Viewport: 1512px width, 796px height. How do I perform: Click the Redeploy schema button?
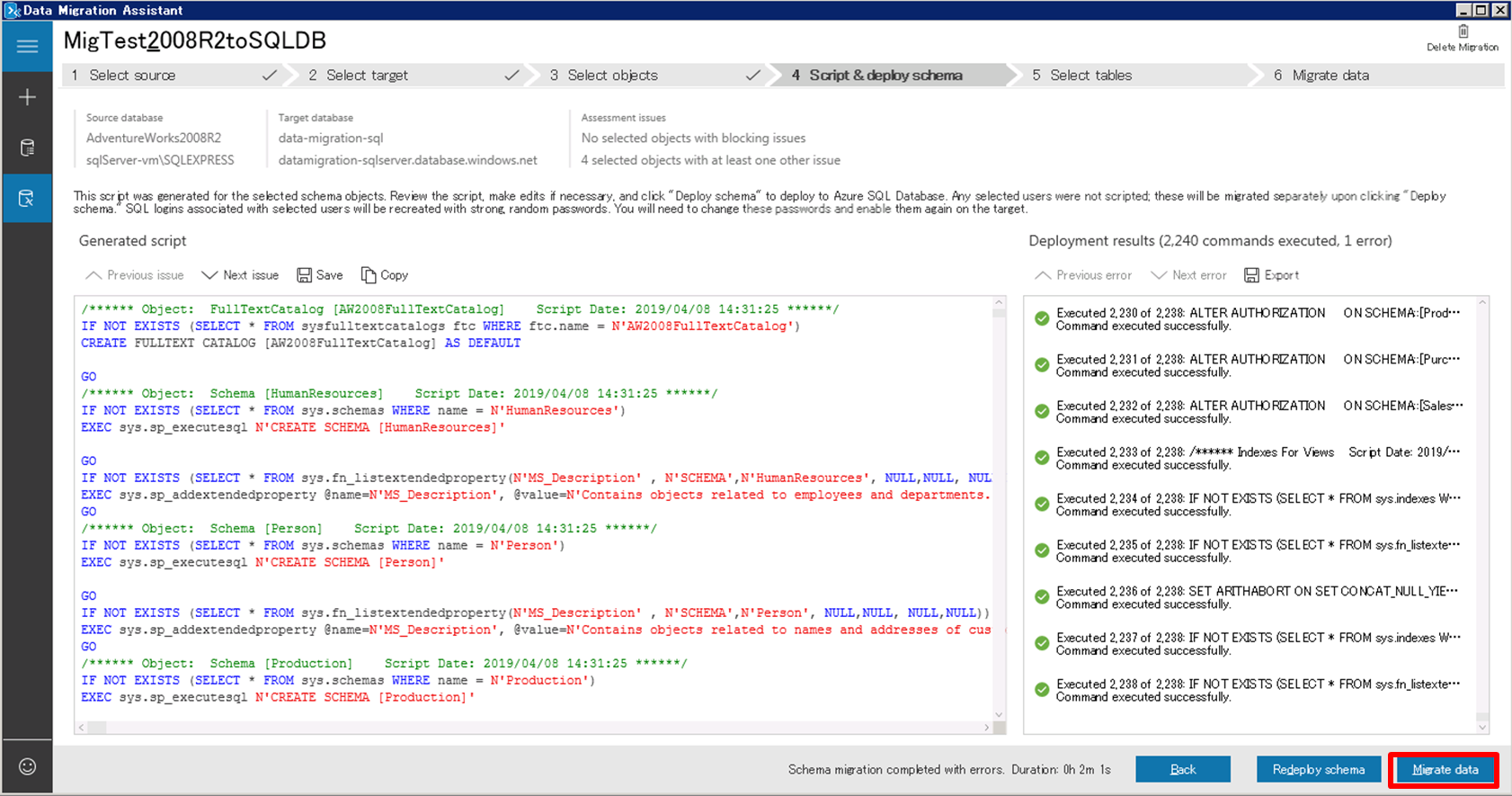(x=1319, y=769)
